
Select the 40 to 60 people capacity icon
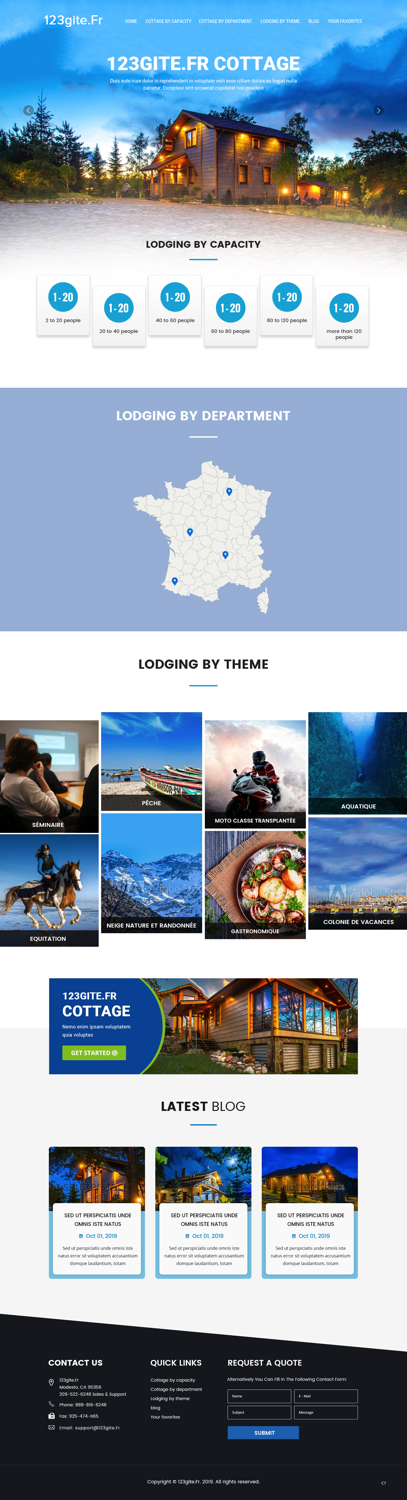point(175,297)
